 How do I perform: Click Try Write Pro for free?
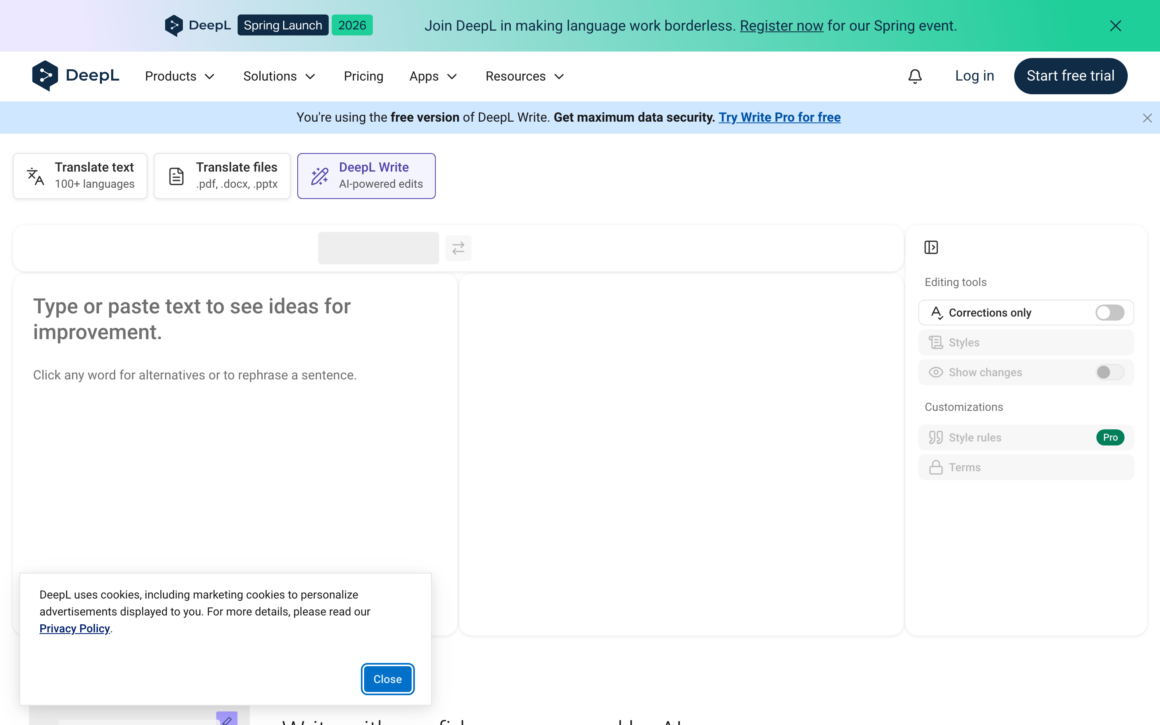779,118
